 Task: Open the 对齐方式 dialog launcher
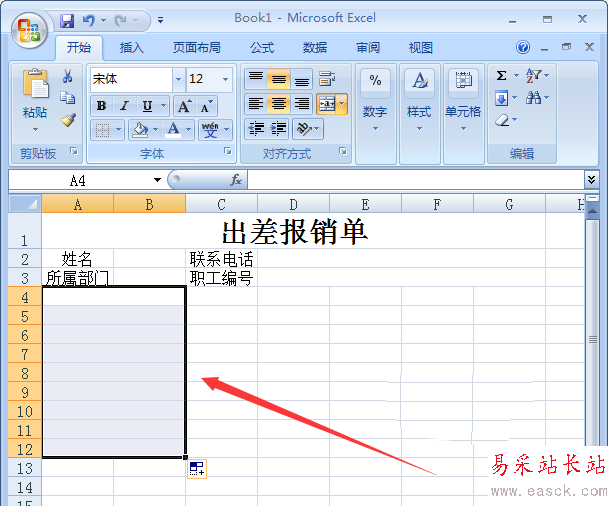(343, 151)
